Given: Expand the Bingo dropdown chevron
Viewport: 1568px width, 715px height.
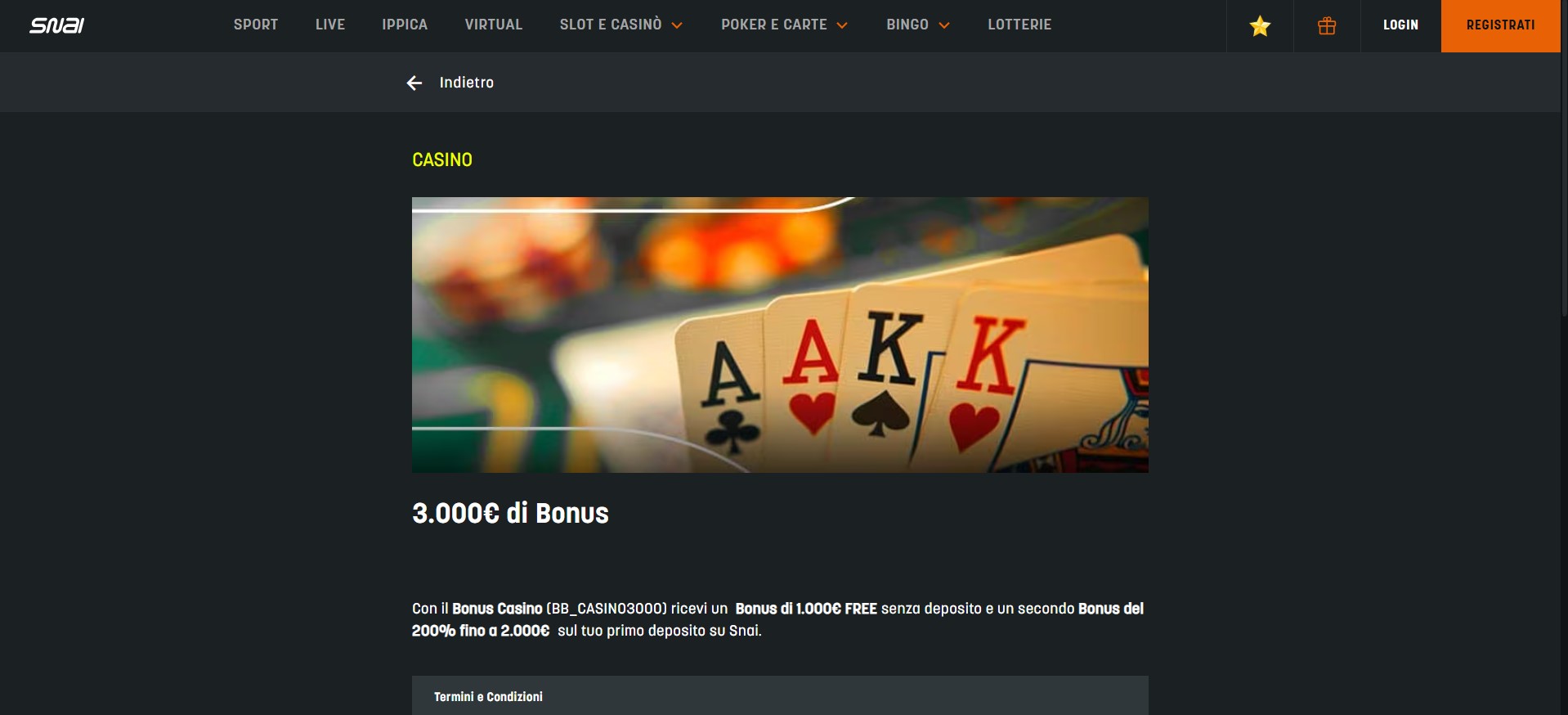Looking at the screenshot, I should (x=944, y=25).
